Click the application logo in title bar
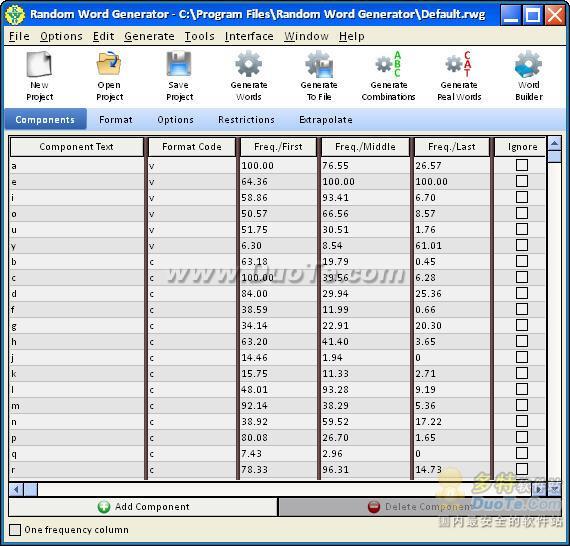570x546 pixels. click(15, 15)
